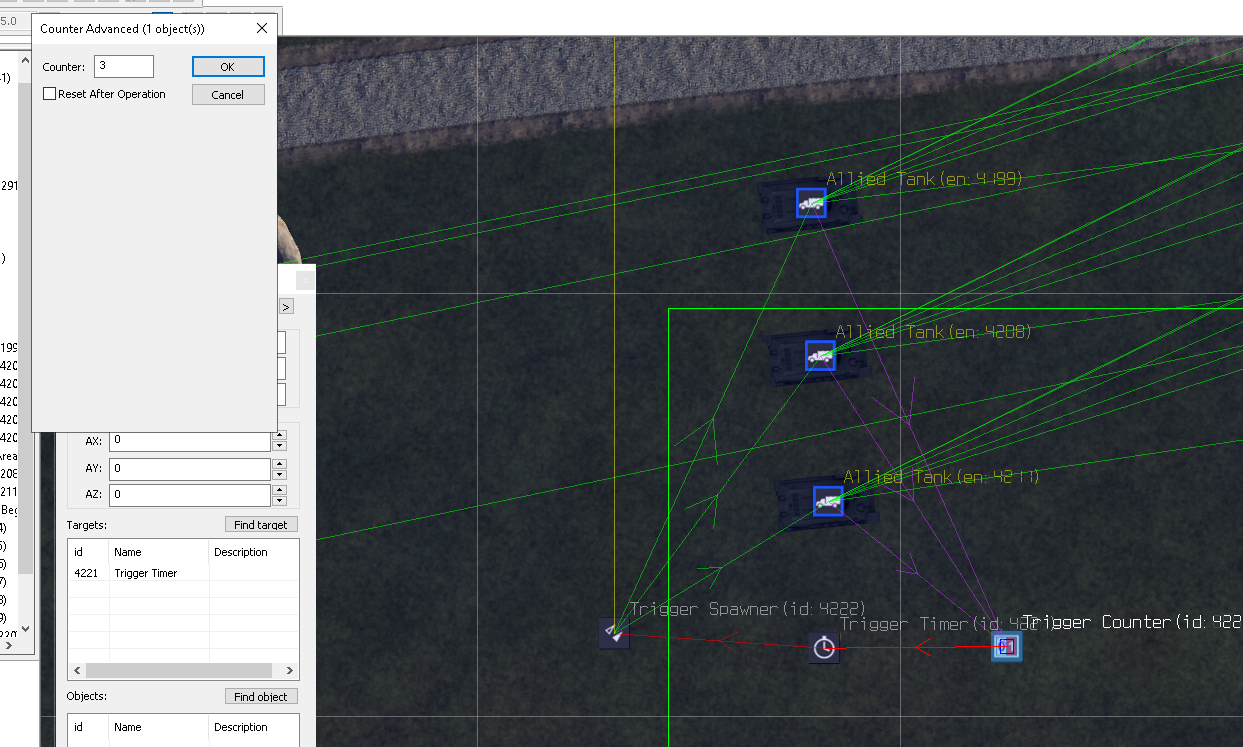The height and width of the screenshot is (747, 1243).
Task: Click the Trigger Spawner node icon
Action: pyautogui.click(x=614, y=634)
